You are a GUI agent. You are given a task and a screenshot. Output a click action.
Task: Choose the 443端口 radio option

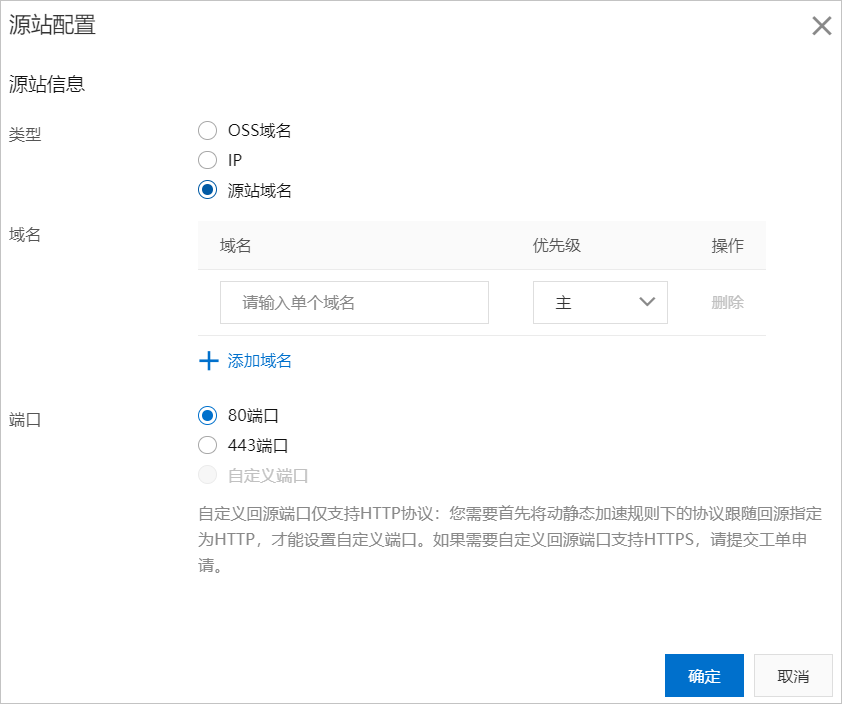click(x=207, y=445)
